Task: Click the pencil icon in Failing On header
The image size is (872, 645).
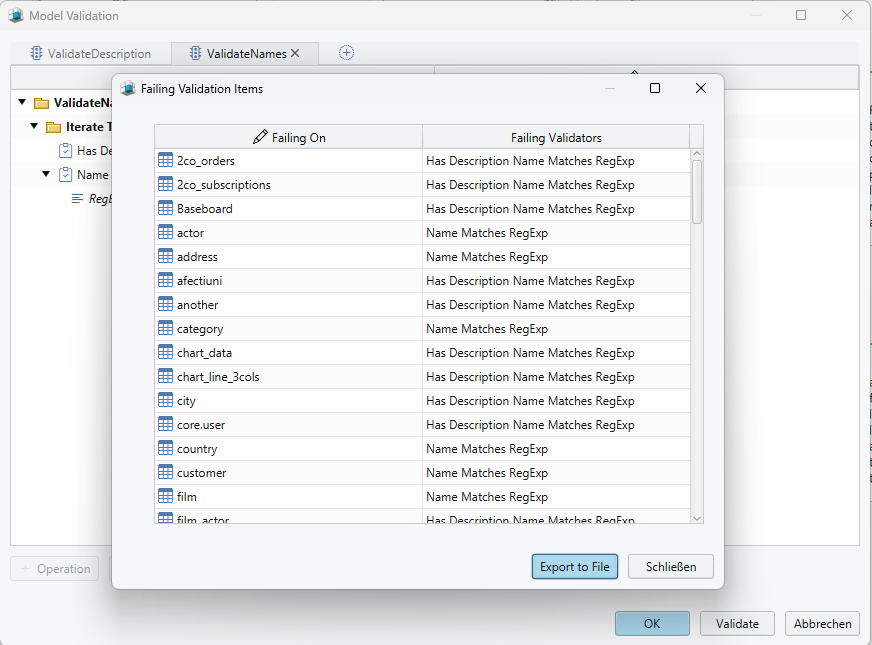Action: 260,137
